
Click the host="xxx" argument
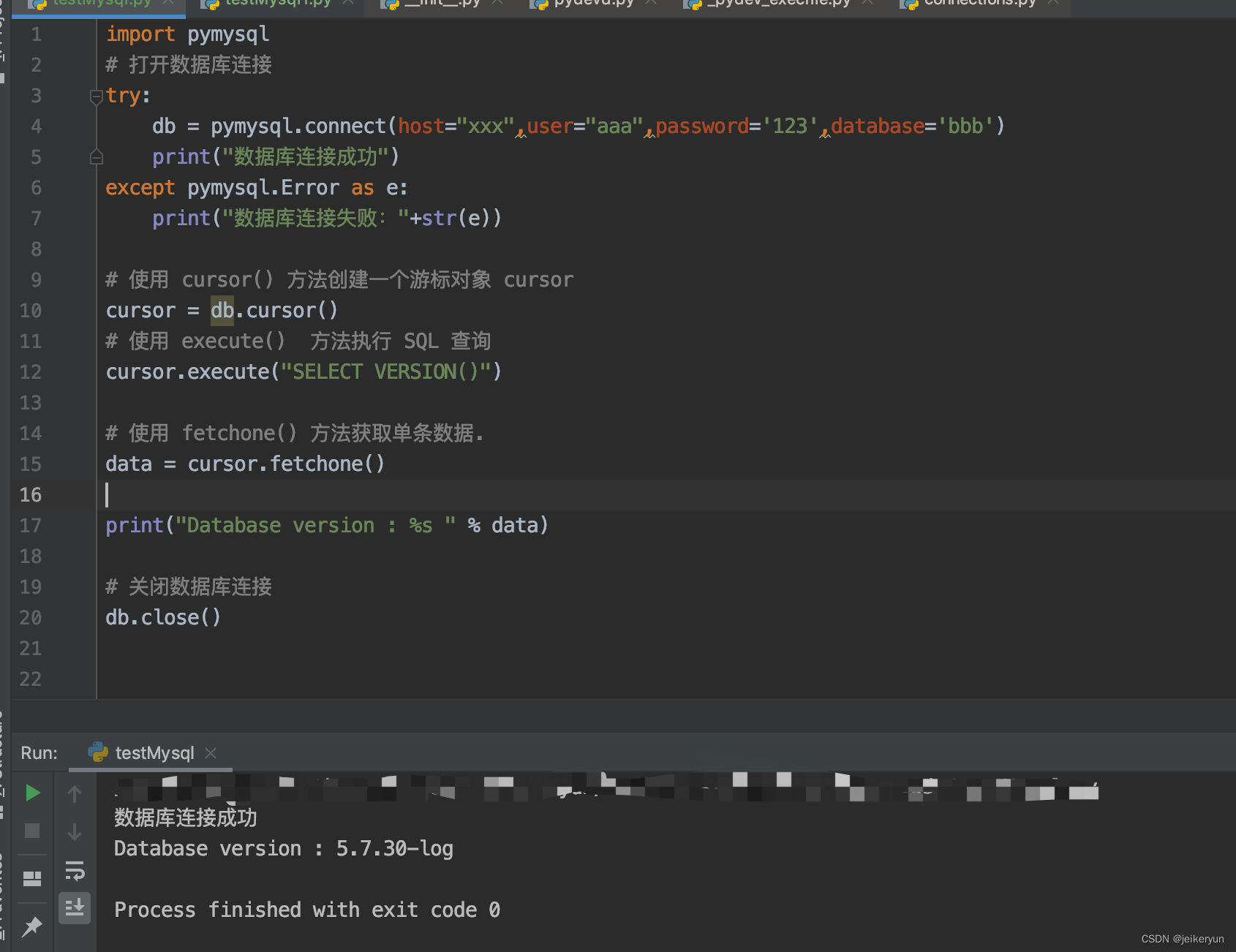[456, 126]
